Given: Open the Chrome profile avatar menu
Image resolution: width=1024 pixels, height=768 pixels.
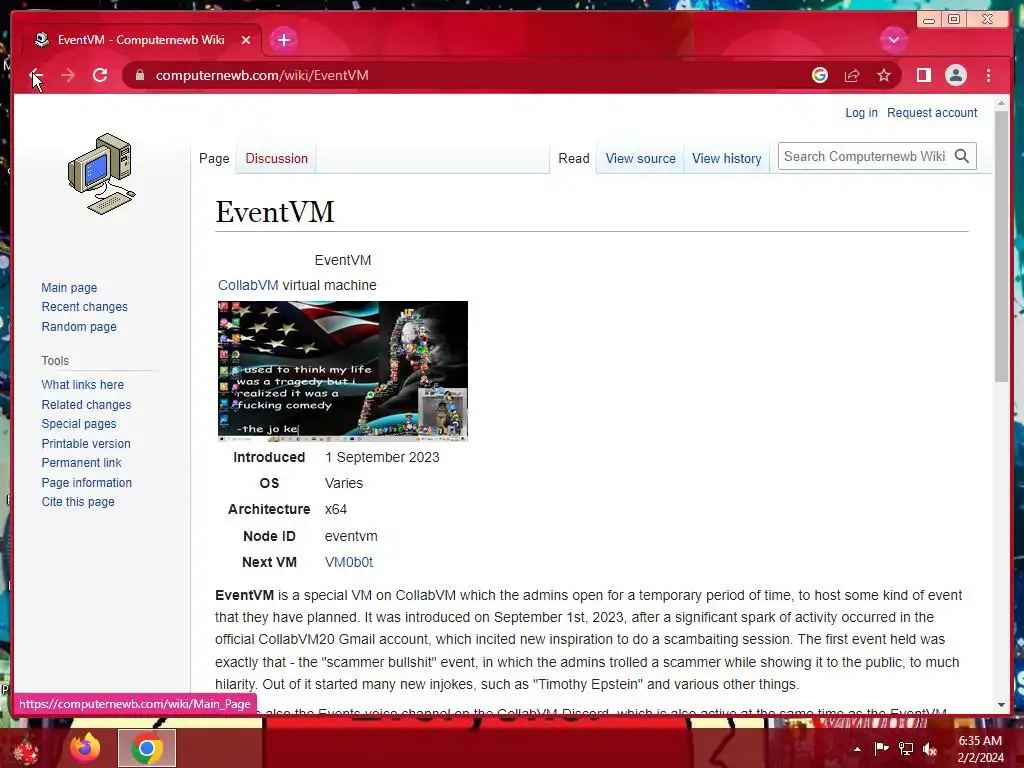Looking at the screenshot, I should pos(955,75).
